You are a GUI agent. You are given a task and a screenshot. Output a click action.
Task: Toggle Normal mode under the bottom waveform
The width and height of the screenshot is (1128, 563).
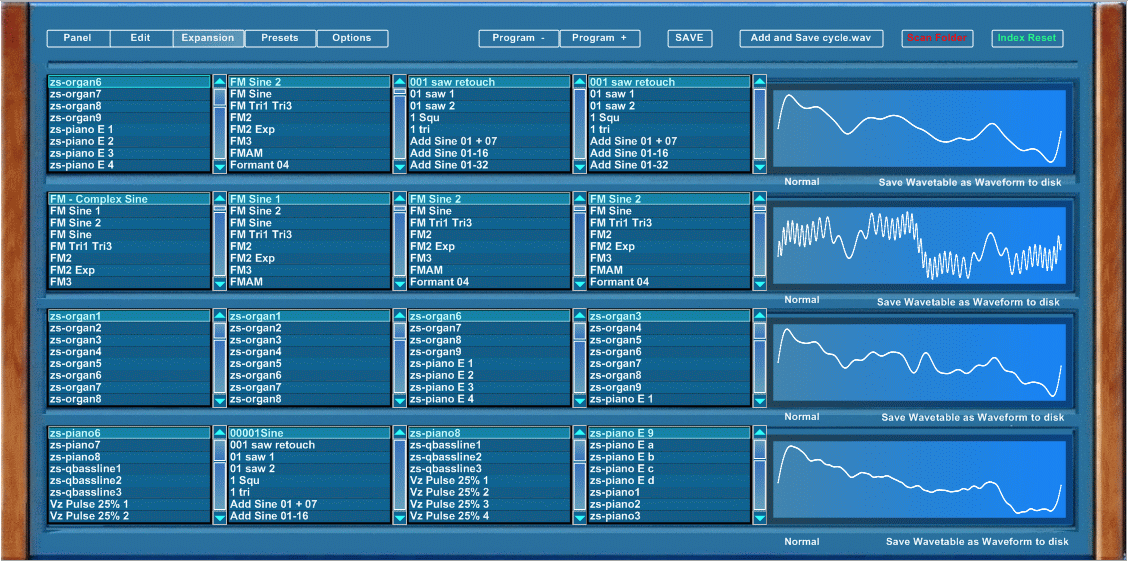tap(801, 541)
